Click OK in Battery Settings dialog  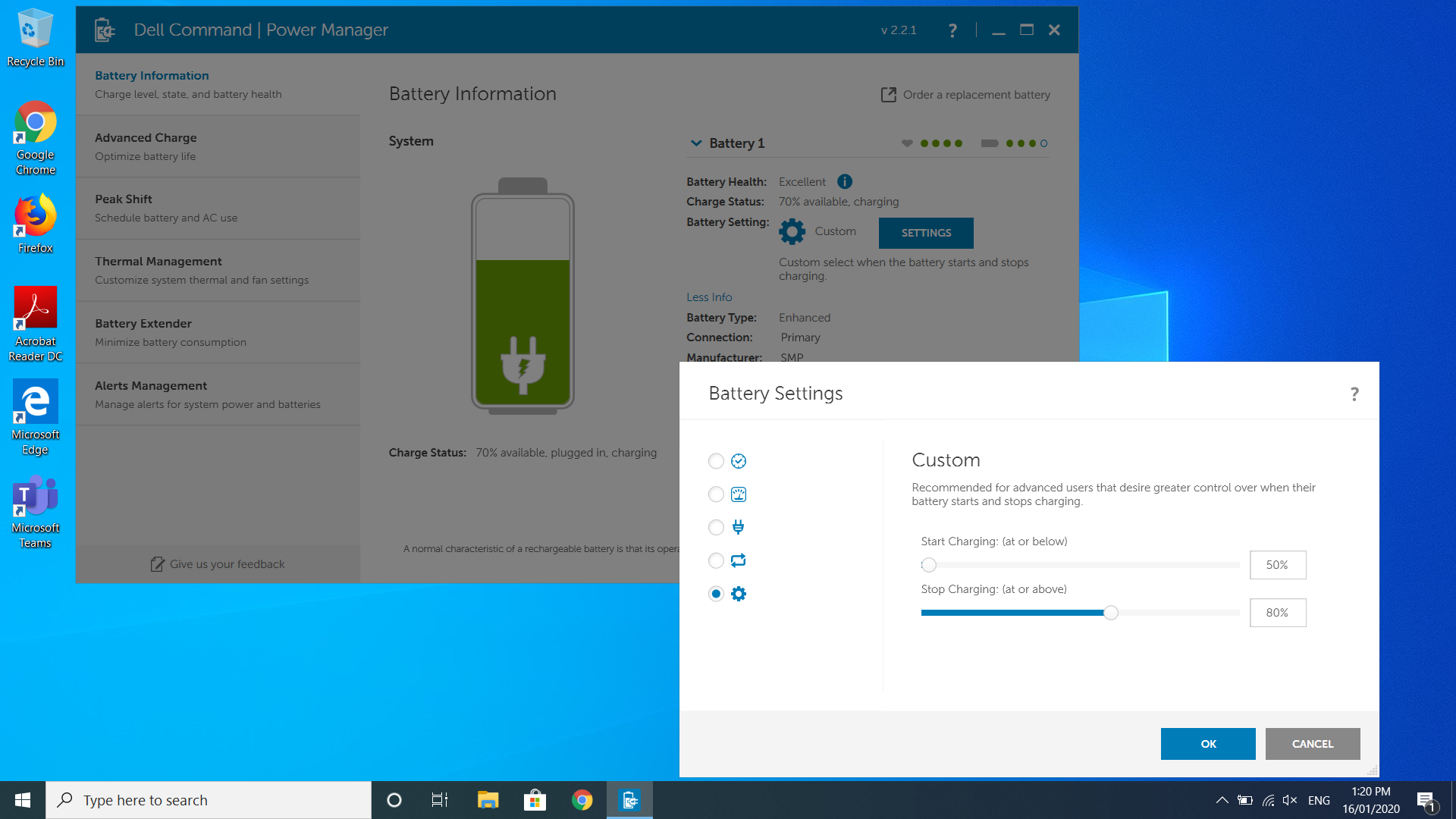pos(1208,744)
